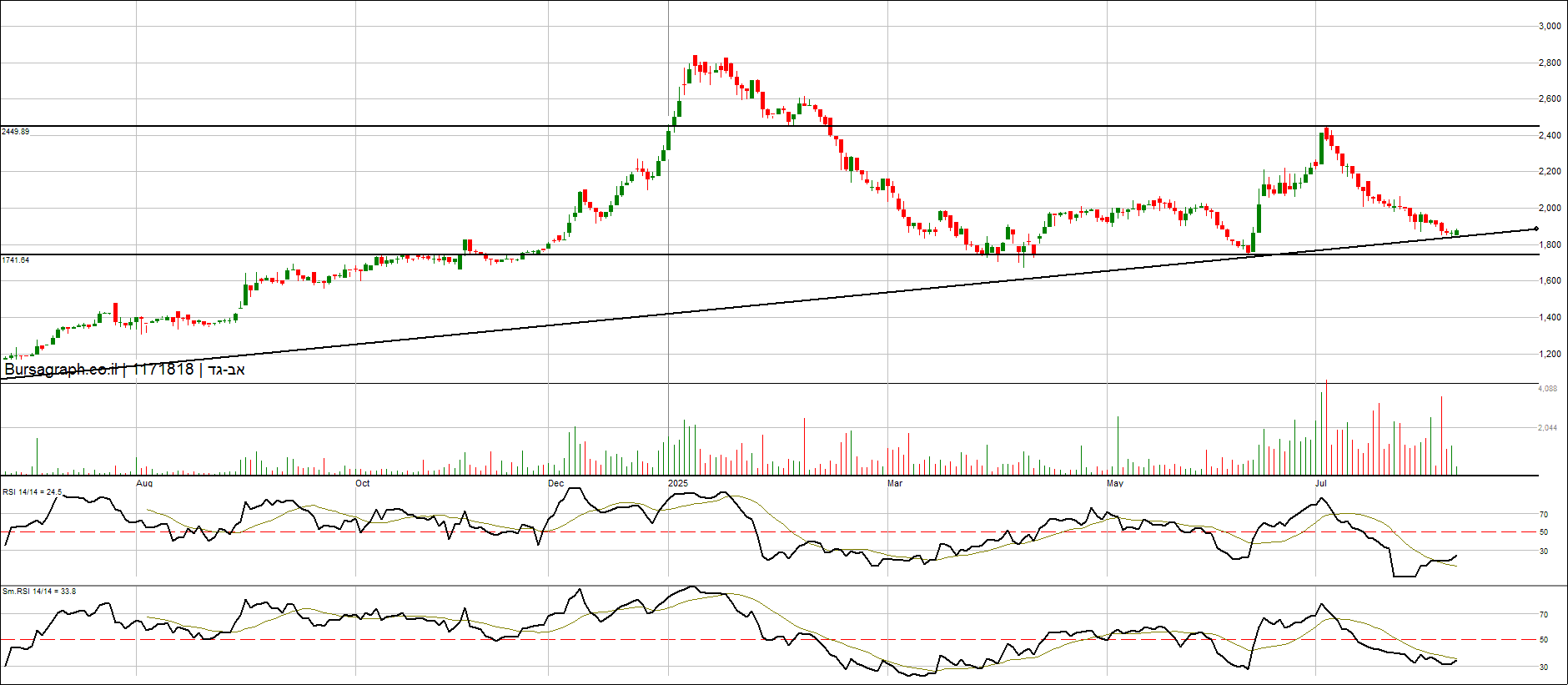Click the 2,000 price axis label
The image size is (1568, 685).
1550,208
